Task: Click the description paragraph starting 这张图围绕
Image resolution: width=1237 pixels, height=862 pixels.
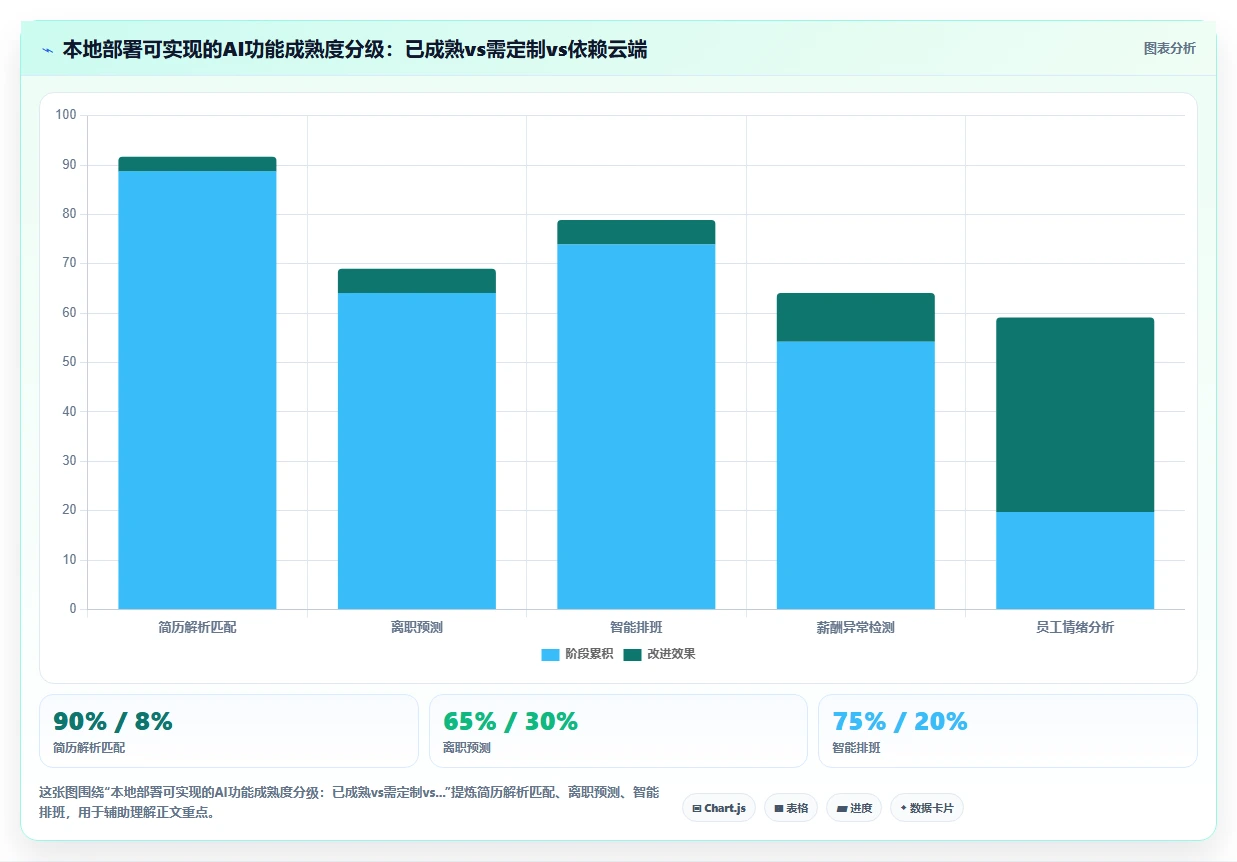Action: tap(349, 802)
